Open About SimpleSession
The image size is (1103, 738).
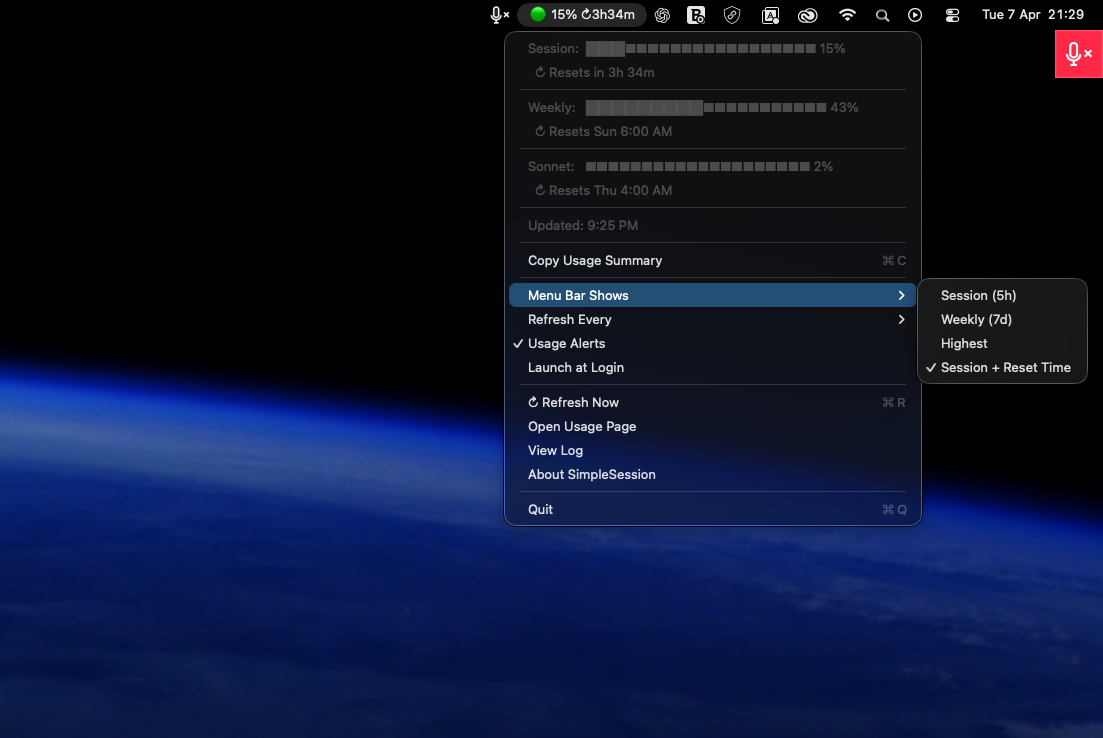(713, 474)
